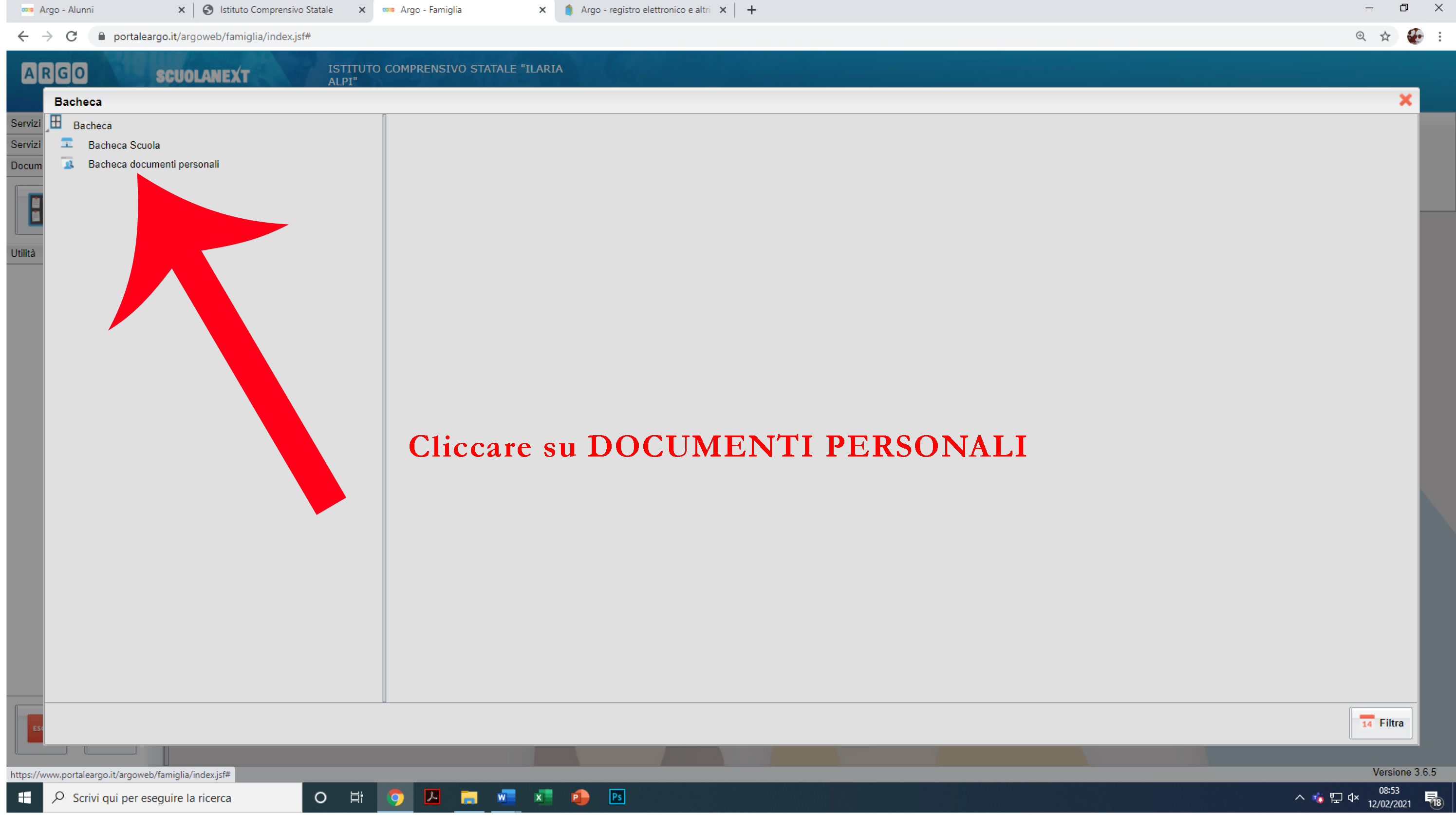Open Chrome three-dot menu
This screenshot has height=815, width=1456.
1439,36
